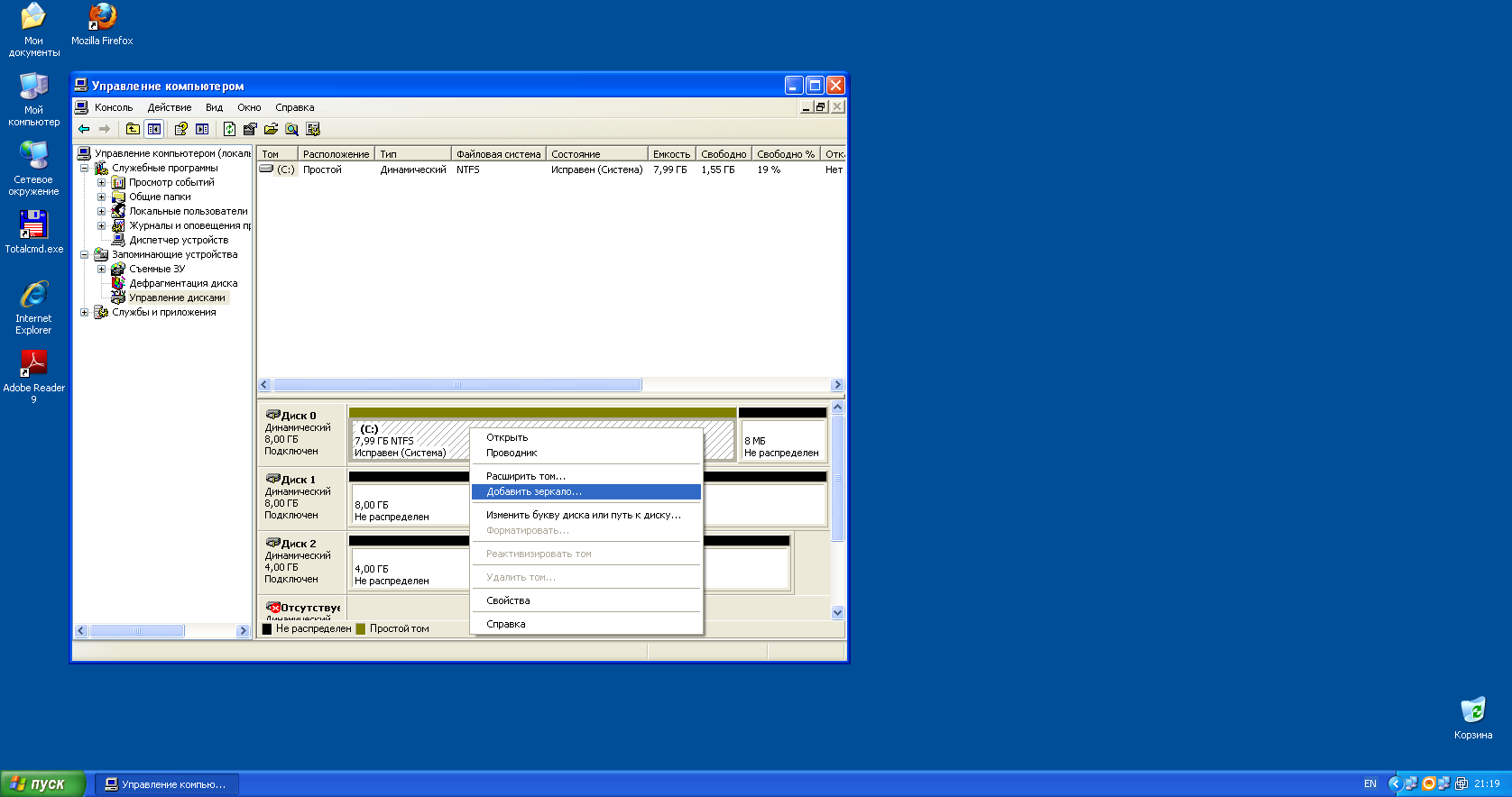
Task: Expand the Службы и приложения tree node
Action: [84, 312]
